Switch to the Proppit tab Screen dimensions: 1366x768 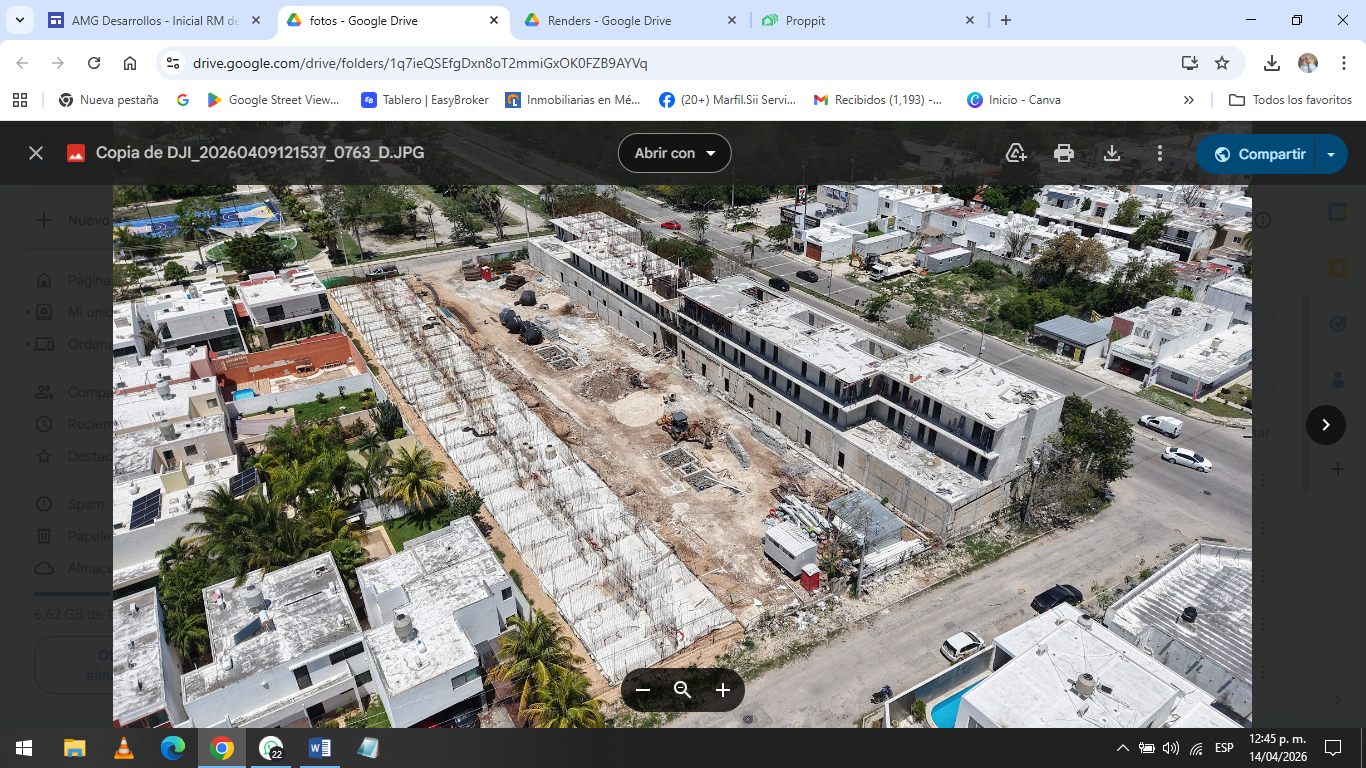(x=870, y=20)
